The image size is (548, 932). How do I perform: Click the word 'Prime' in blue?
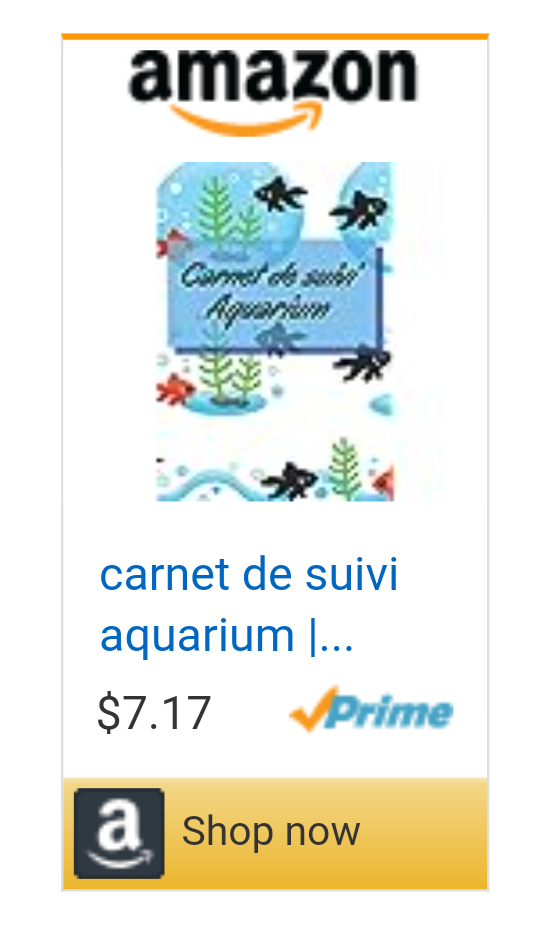pyautogui.click(x=389, y=713)
